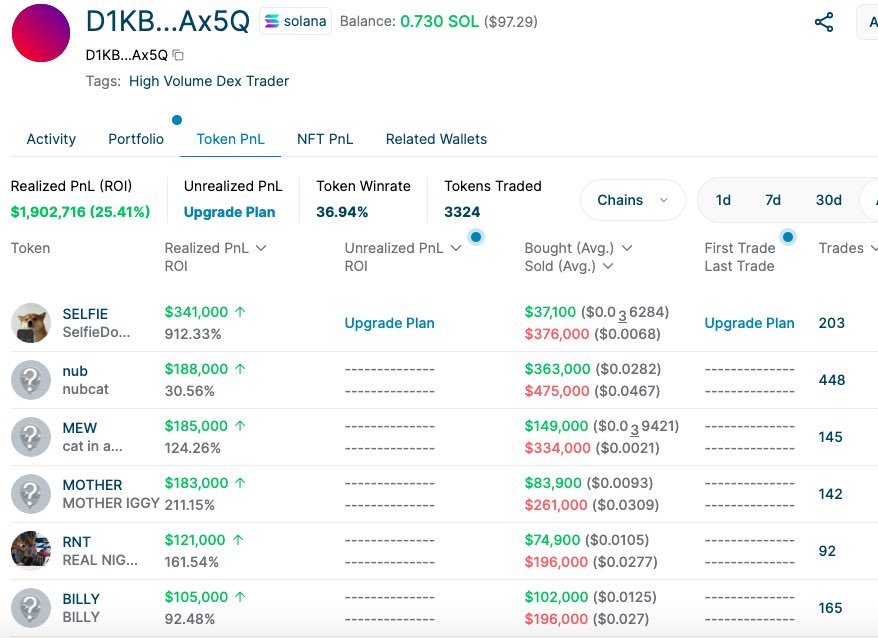Click the 0.730 SOL balance

440,21
